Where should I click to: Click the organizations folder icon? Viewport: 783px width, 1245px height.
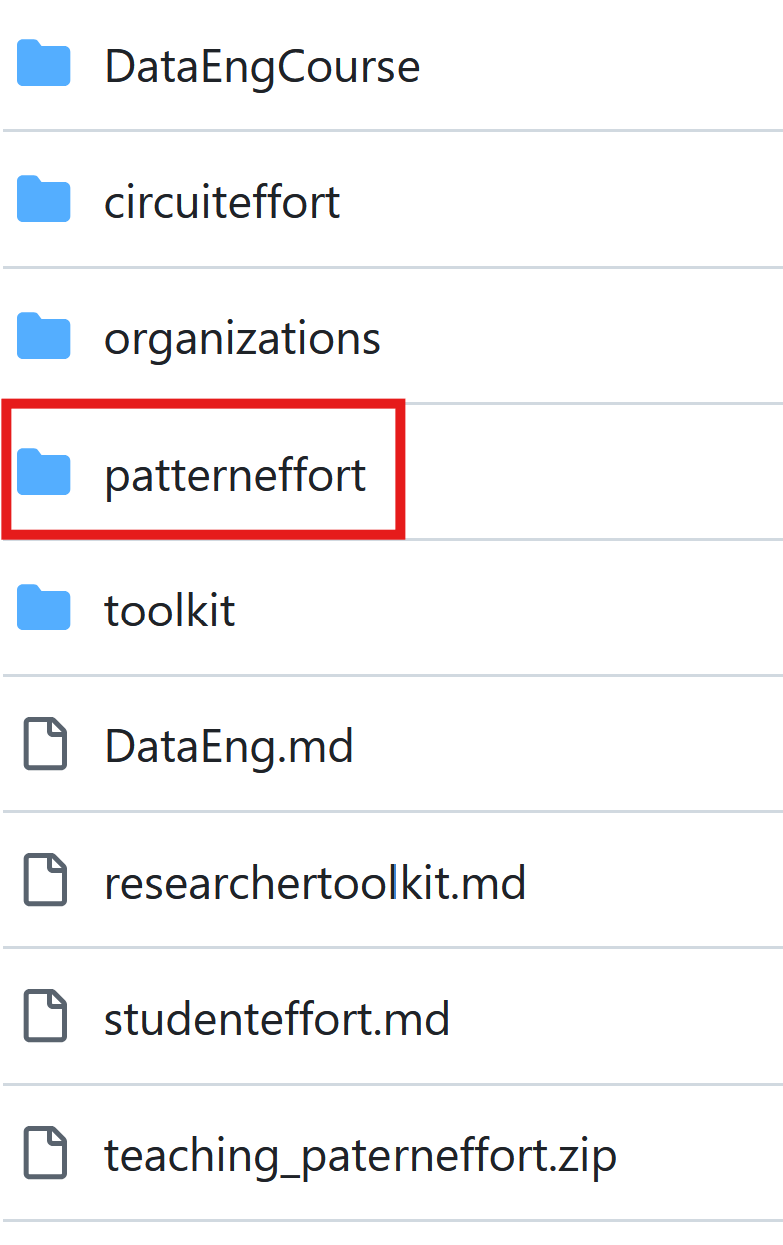click(44, 335)
